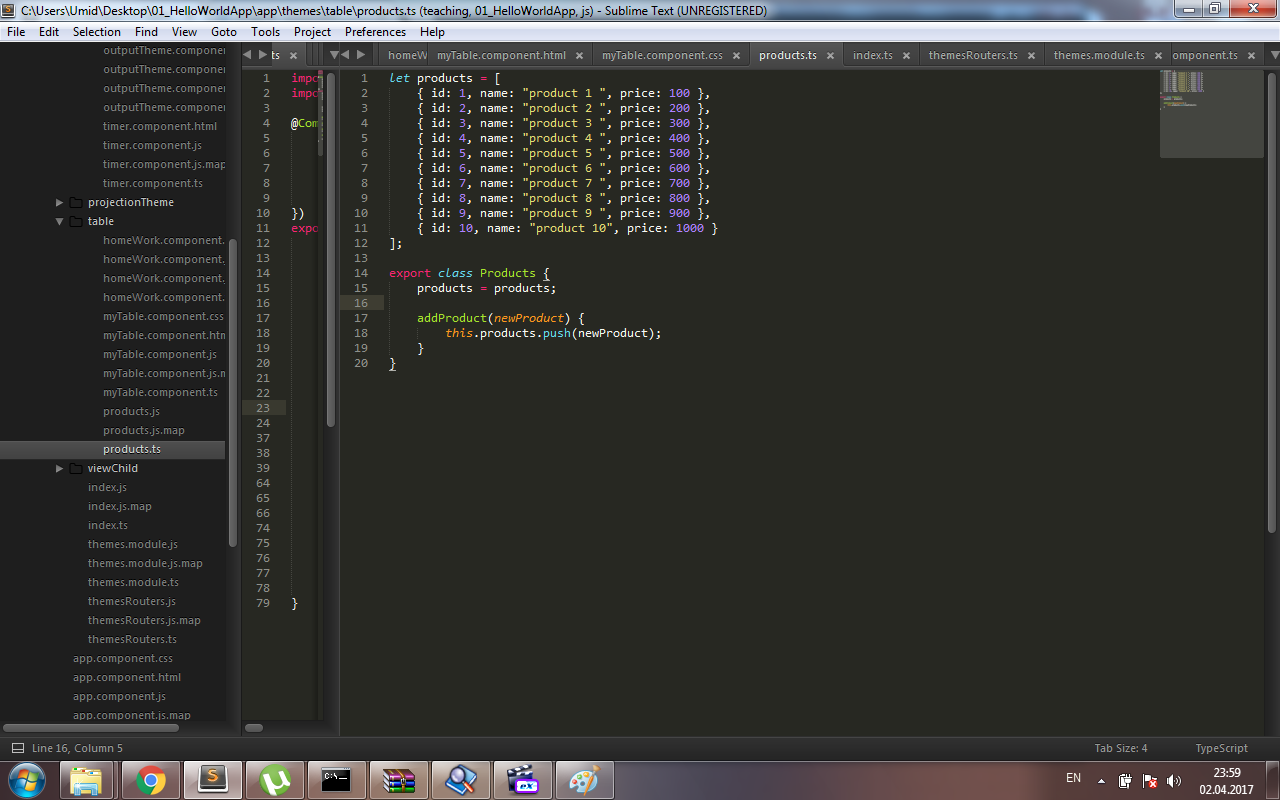
Task: Open myTable.component.css in the sidebar
Action: coord(163,316)
